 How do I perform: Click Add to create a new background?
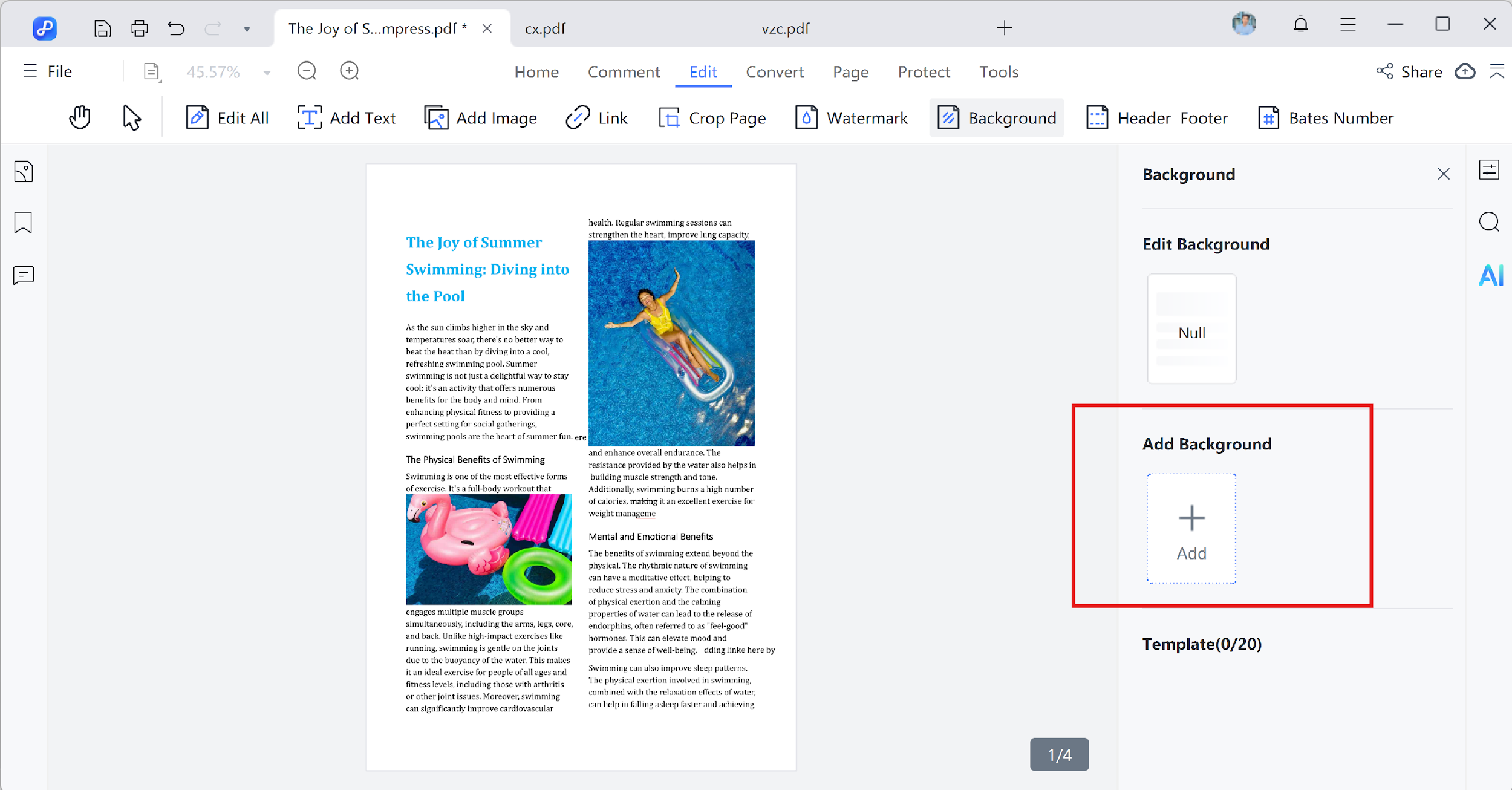click(x=1191, y=529)
